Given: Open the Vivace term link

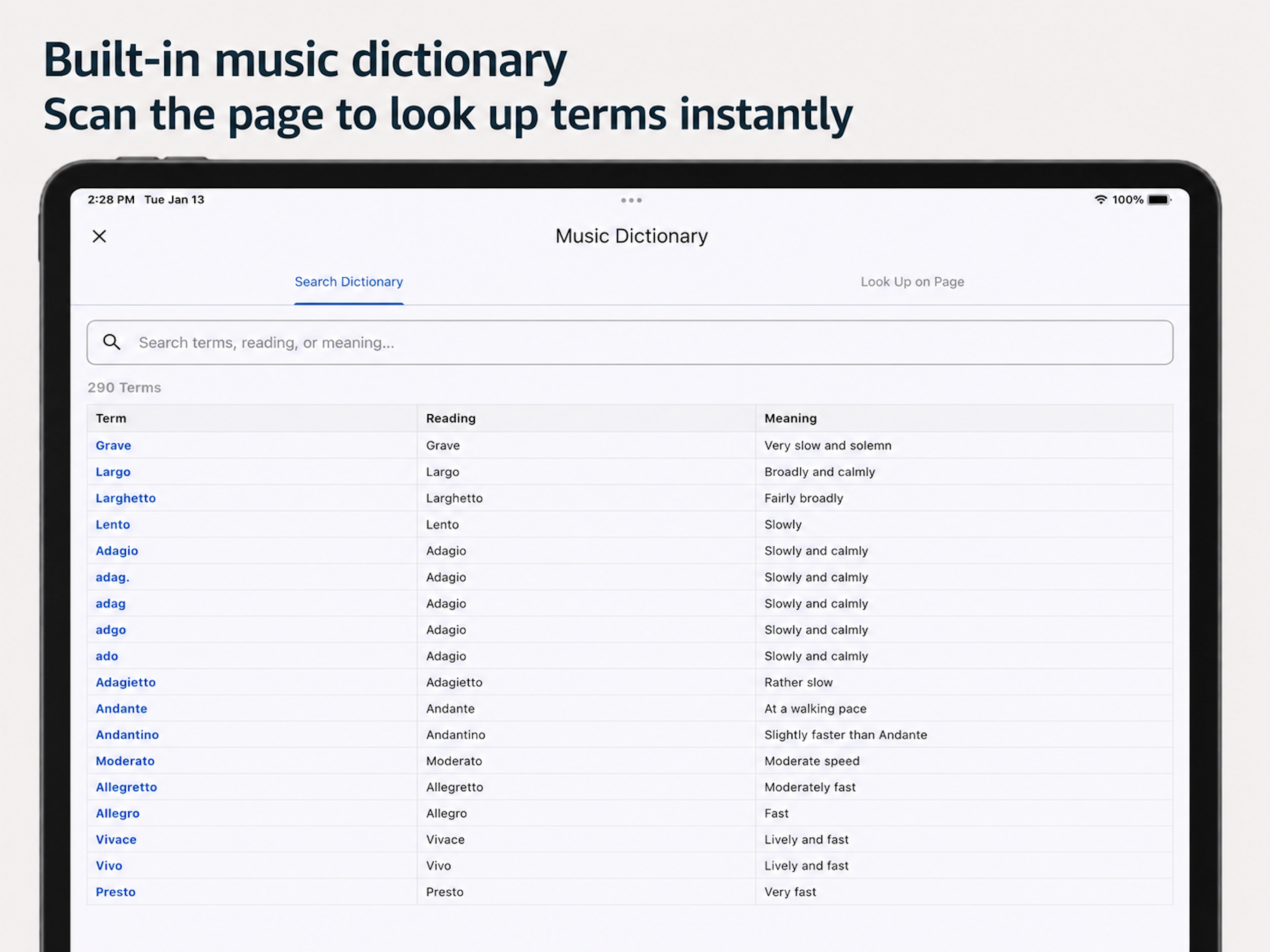Looking at the screenshot, I should point(116,839).
